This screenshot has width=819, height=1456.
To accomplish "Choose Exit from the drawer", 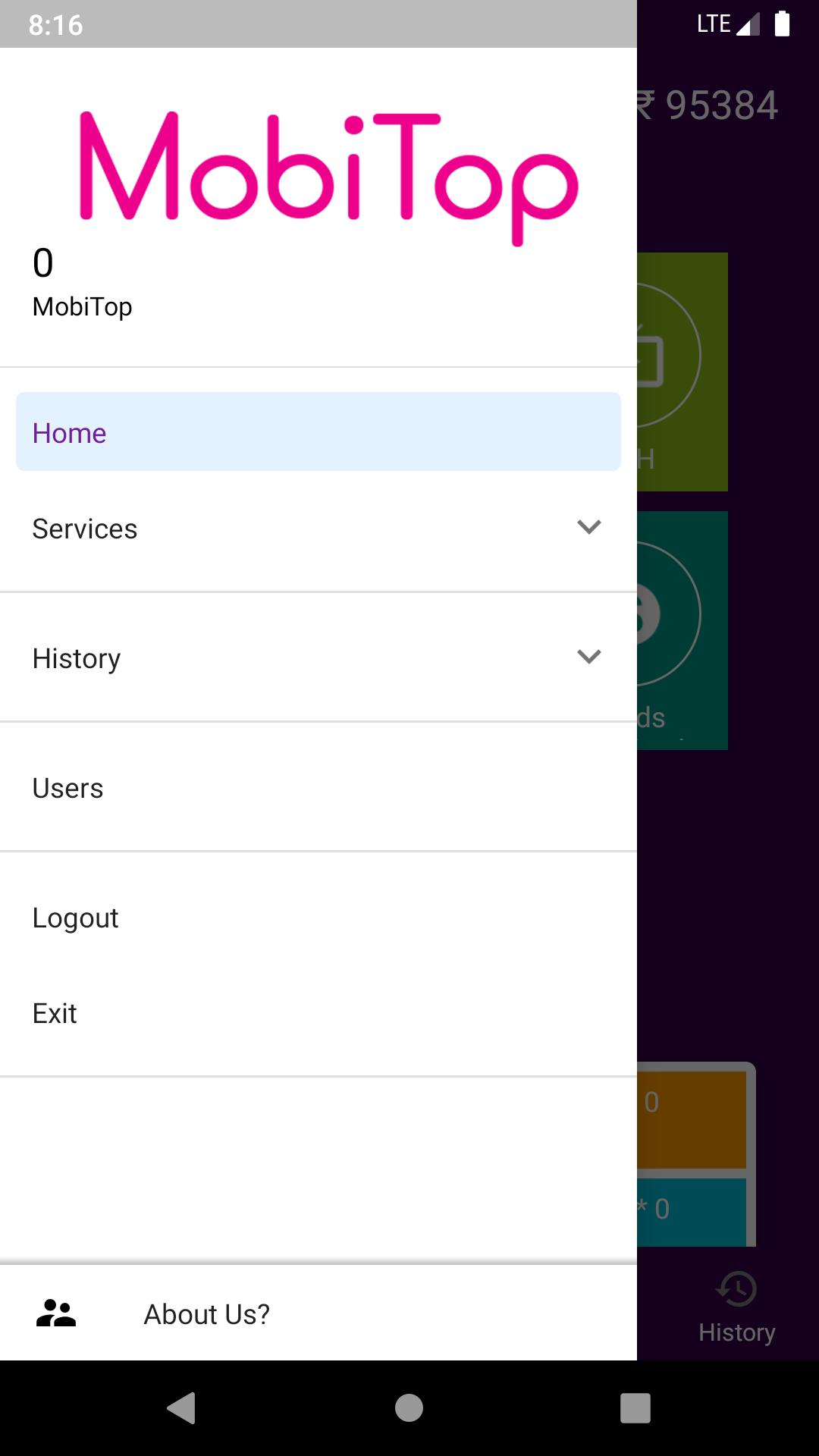I will pos(318,1013).
